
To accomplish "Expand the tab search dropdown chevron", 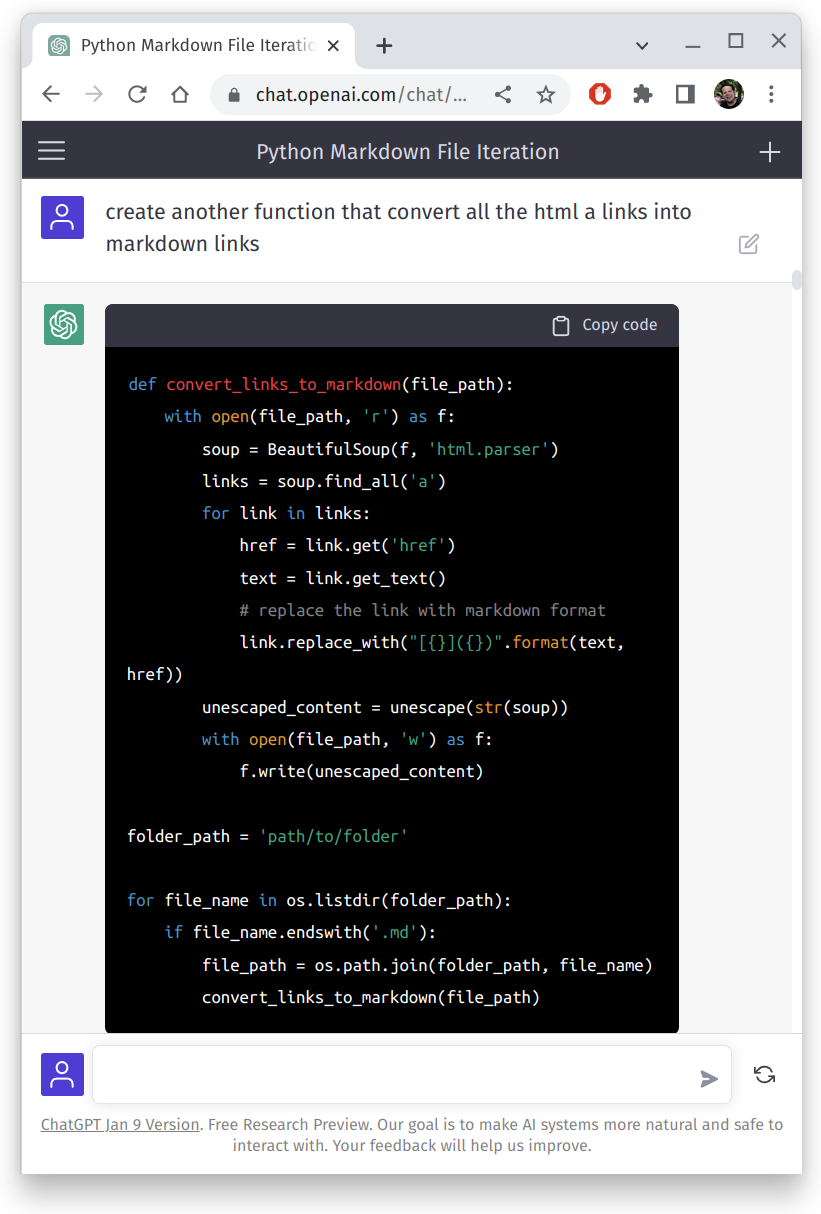I will pos(642,45).
